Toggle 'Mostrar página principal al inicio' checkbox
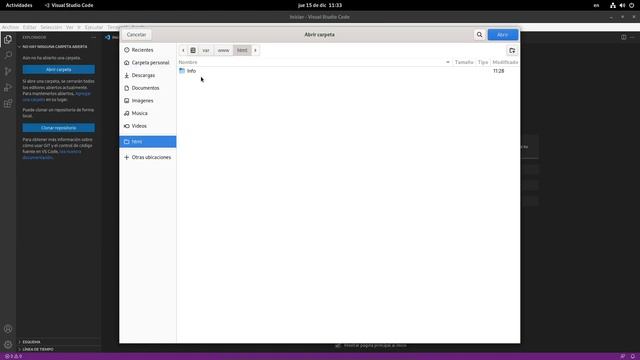 pyautogui.click(x=338, y=345)
